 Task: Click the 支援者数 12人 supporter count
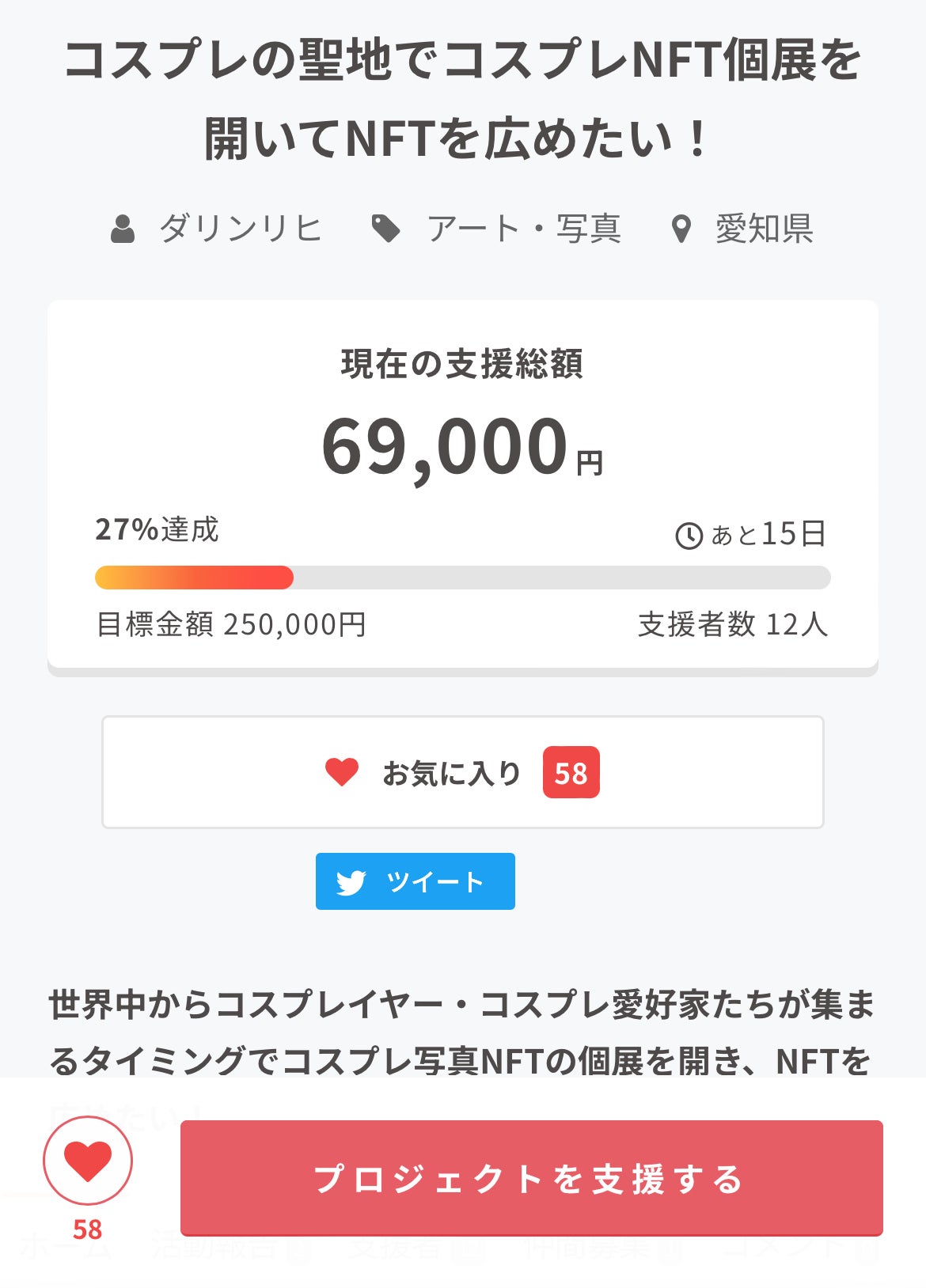click(732, 625)
